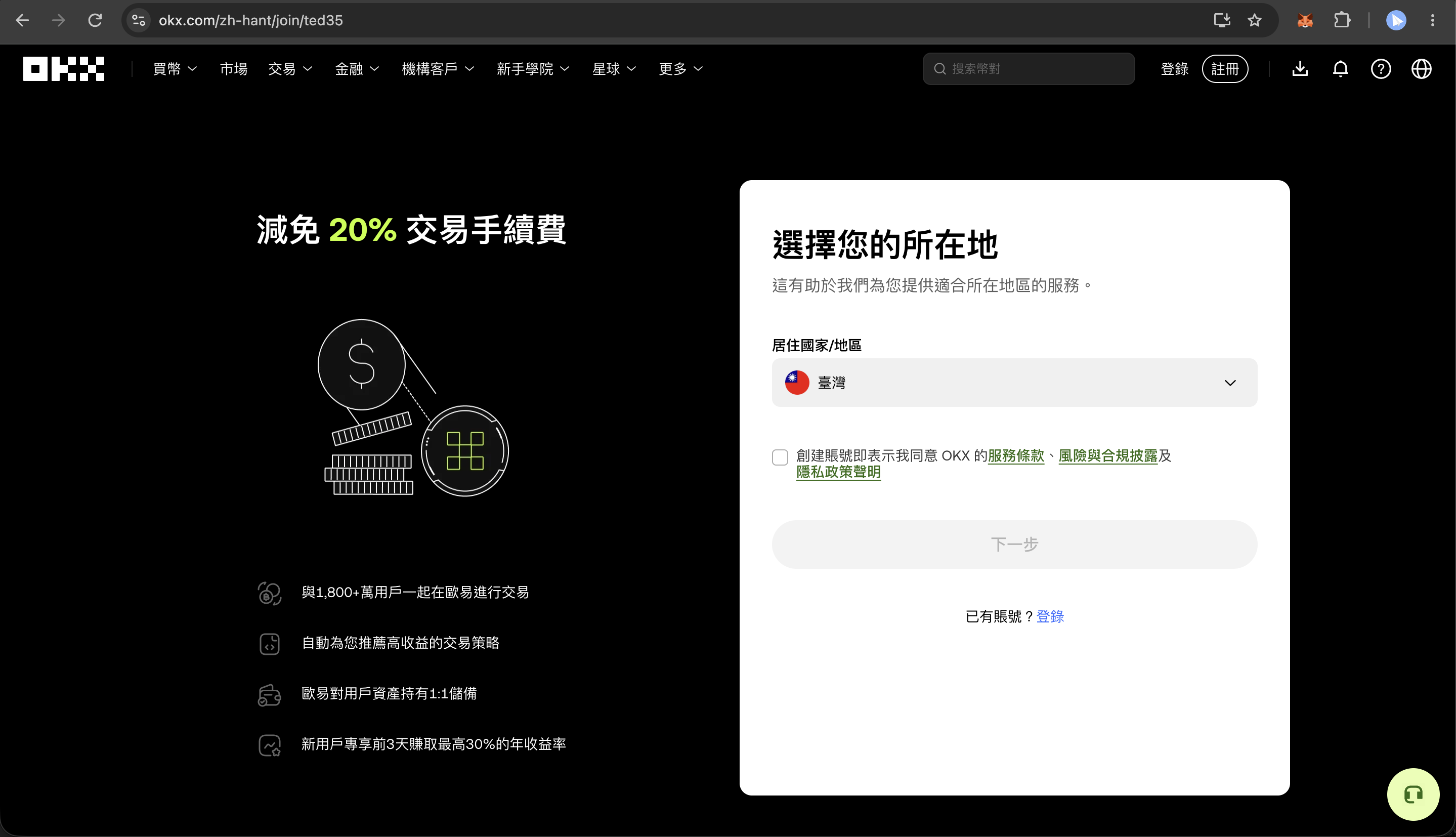Open the download app icon
This screenshot has width=1456, height=837.
[x=1300, y=69]
